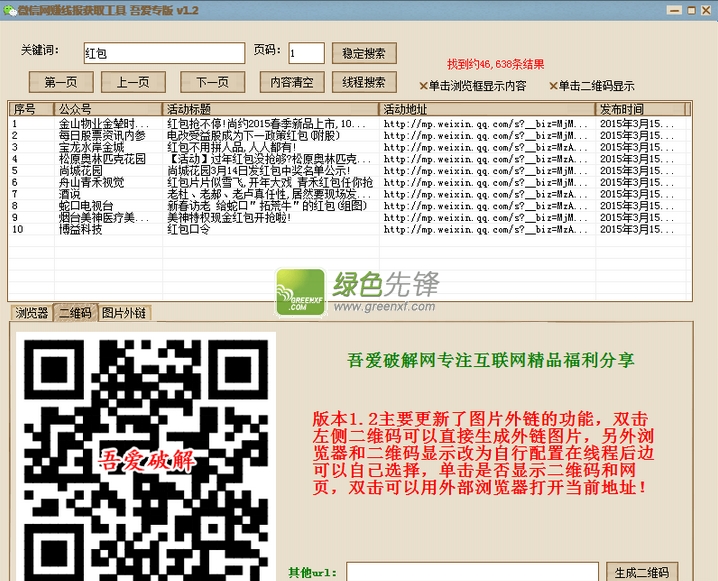Close the window with the X button

click(x=706, y=10)
